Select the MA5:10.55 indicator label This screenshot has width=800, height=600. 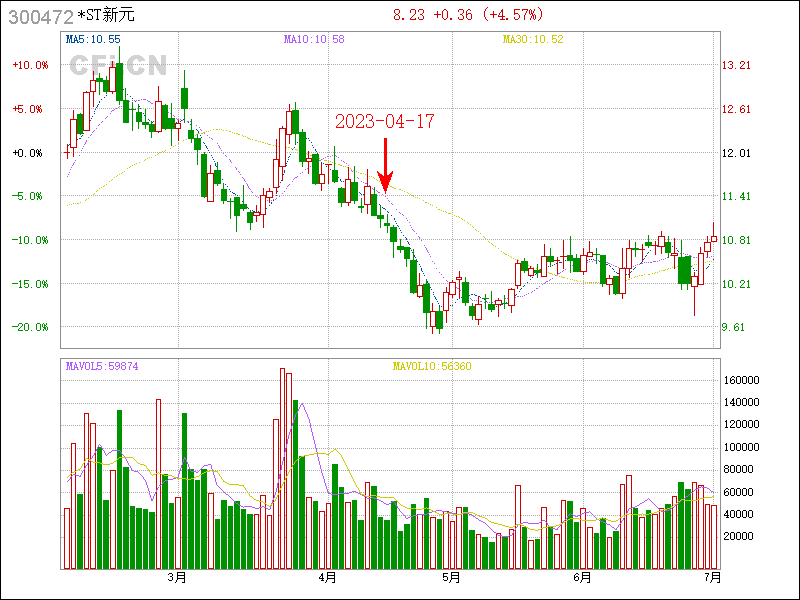pyautogui.click(x=93, y=39)
